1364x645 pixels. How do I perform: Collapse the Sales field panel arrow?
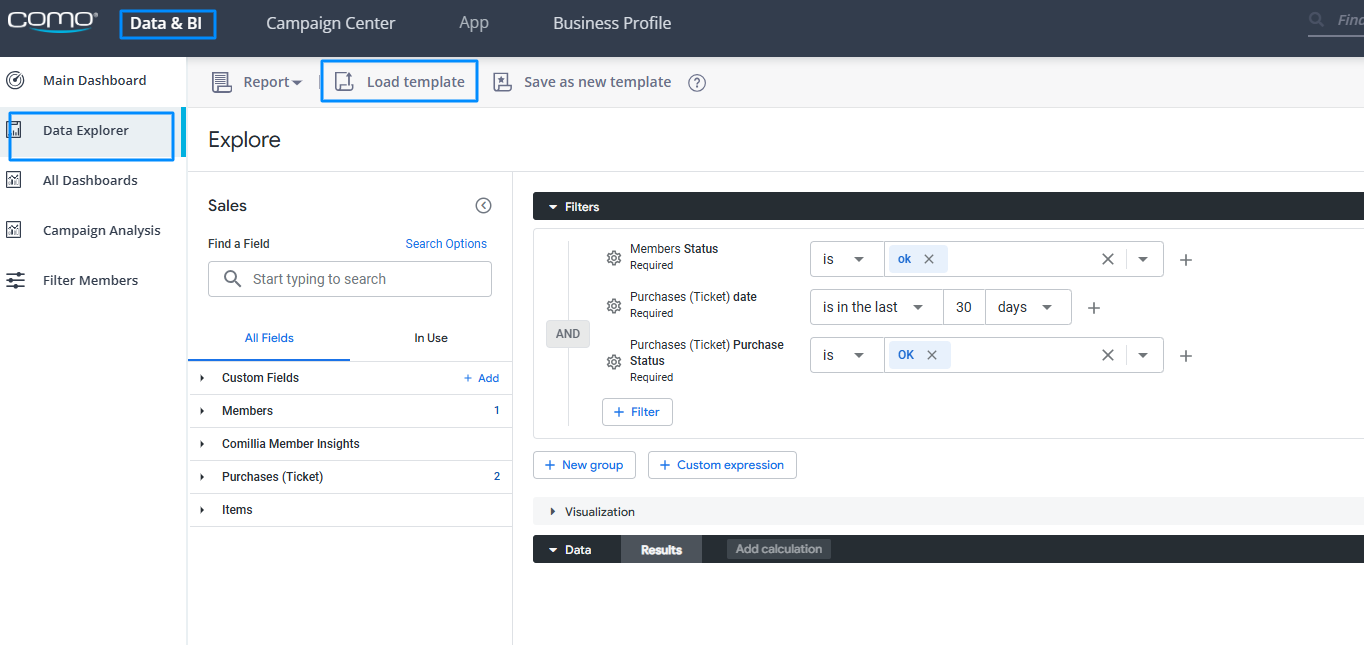(x=483, y=206)
